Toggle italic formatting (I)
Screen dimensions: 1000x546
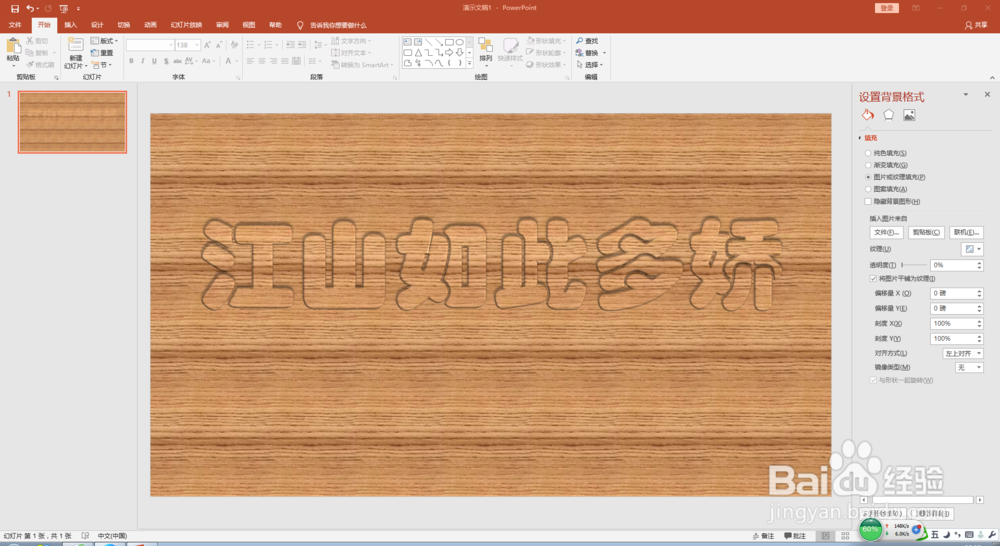point(143,61)
